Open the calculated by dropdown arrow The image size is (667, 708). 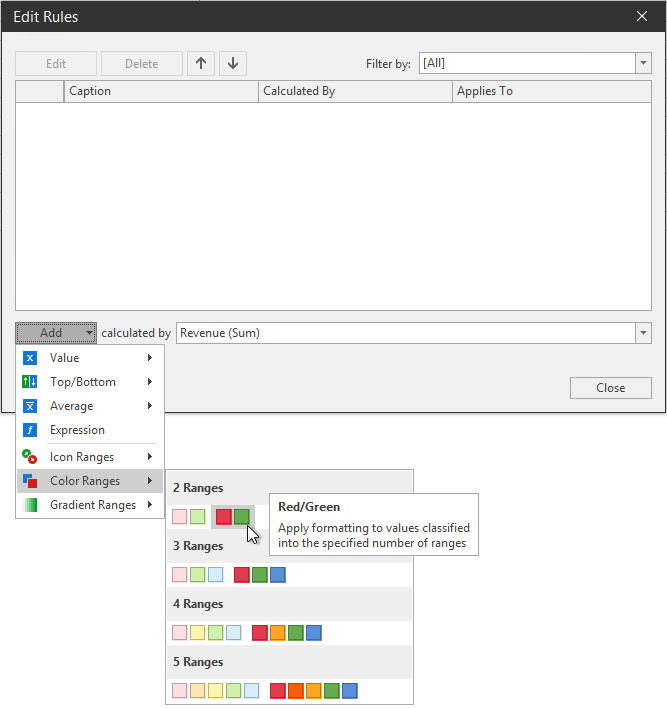click(644, 333)
